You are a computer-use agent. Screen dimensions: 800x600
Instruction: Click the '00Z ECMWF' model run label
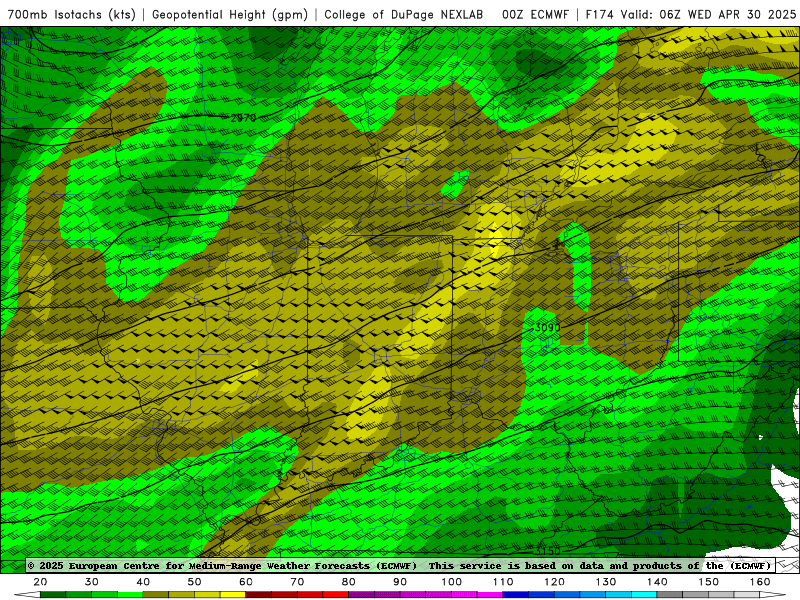tap(535, 14)
